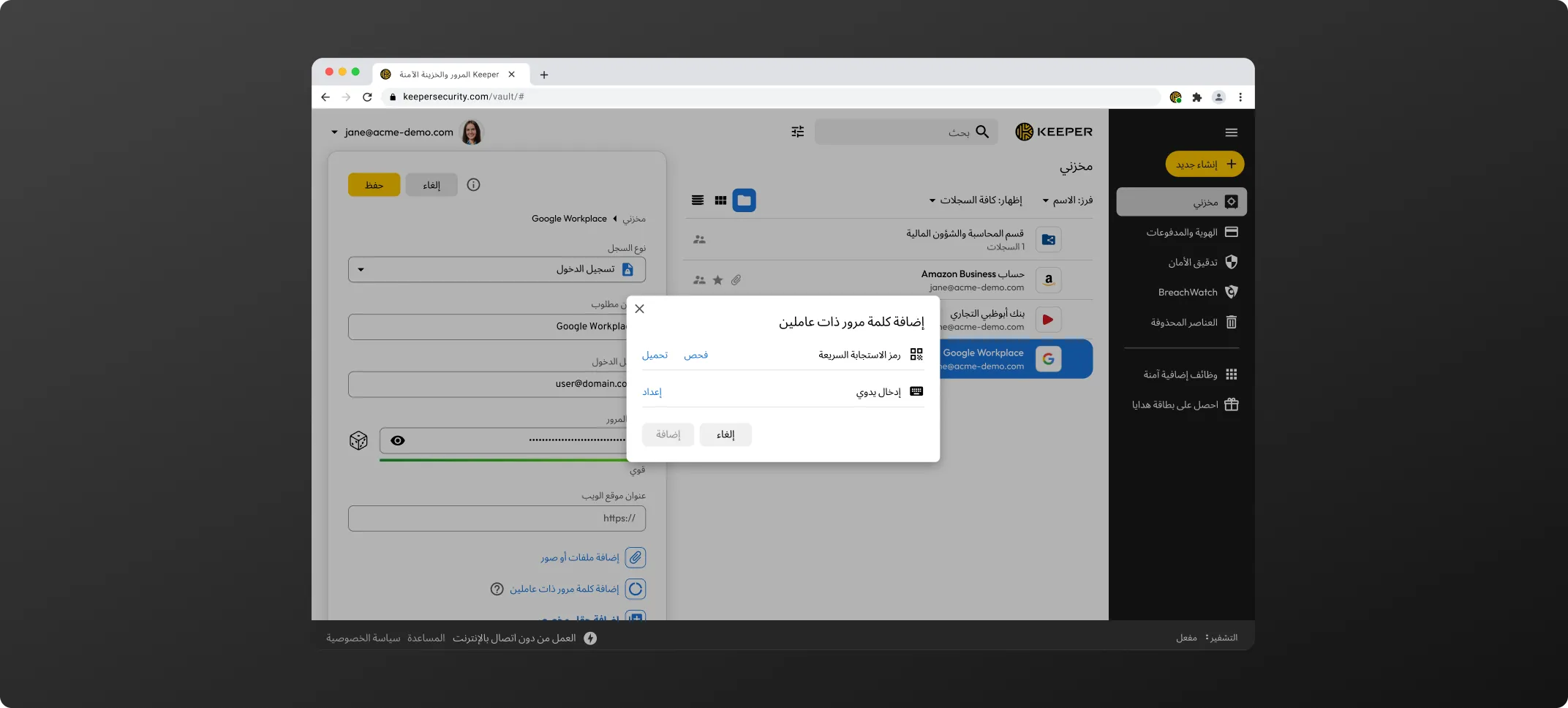Click the user@domain.com login field
This screenshot has height=708, width=1568.
pyautogui.click(x=488, y=384)
